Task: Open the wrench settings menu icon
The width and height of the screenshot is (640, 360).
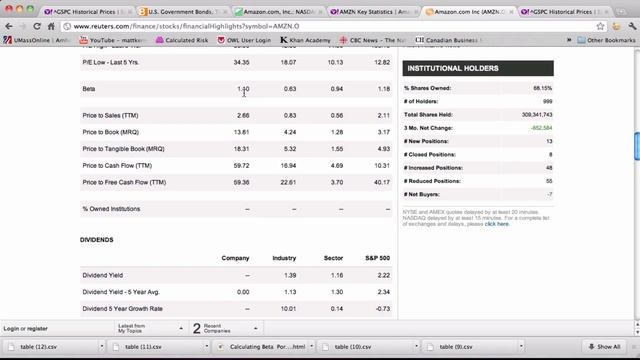Action: 632,26
